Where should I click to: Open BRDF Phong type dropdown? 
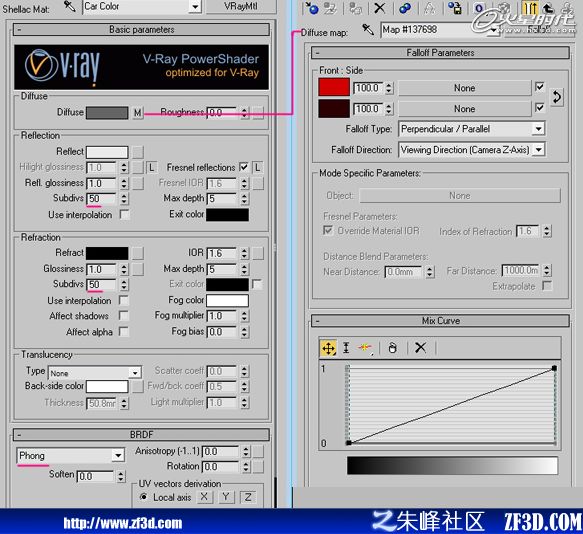tap(118, 456)
